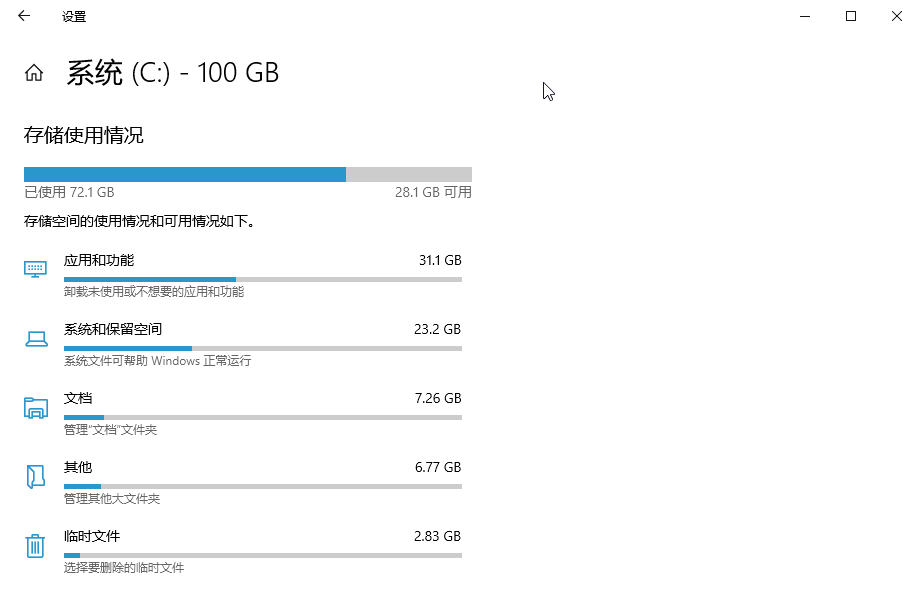The width and height of the screenshot is (920, 593).
Task: Maximize the 设置 window
Action: tap(851, 16)
